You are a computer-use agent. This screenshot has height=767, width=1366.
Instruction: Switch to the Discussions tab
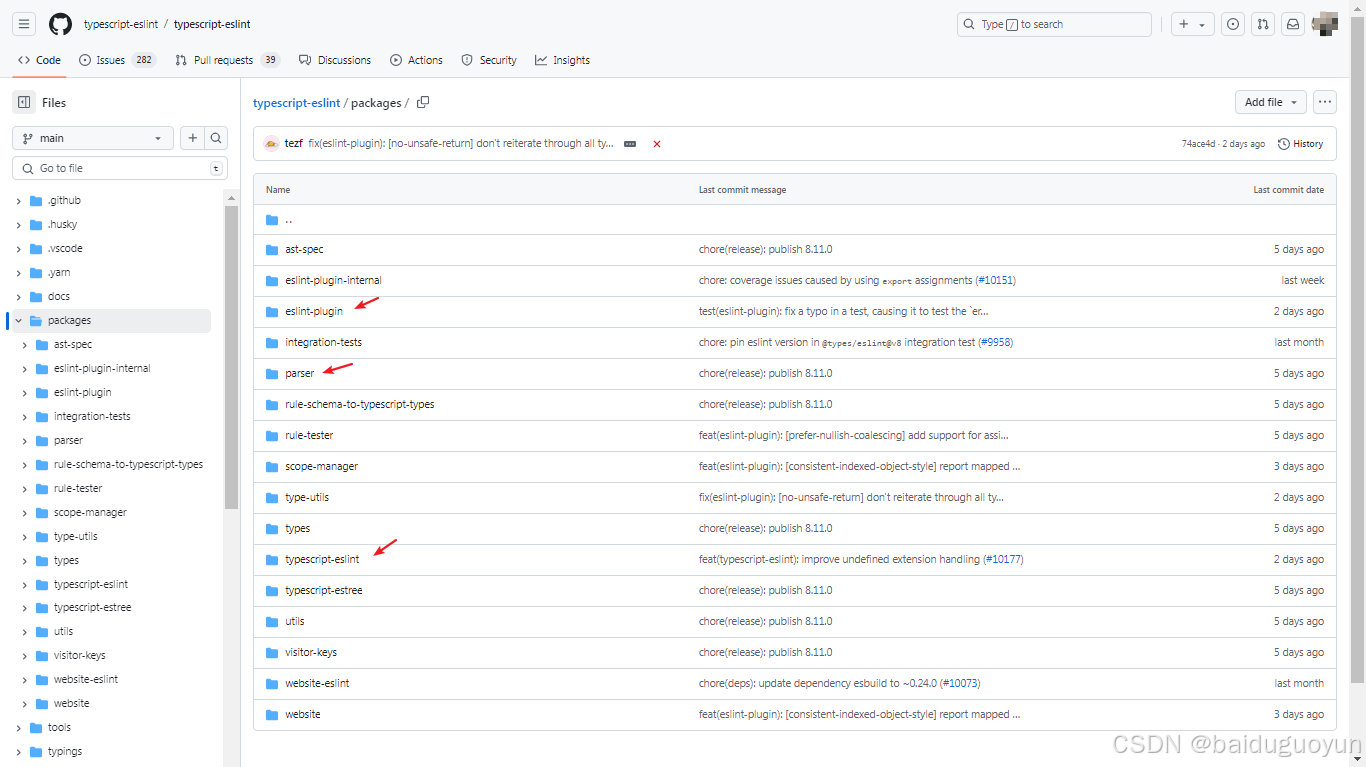335,60
